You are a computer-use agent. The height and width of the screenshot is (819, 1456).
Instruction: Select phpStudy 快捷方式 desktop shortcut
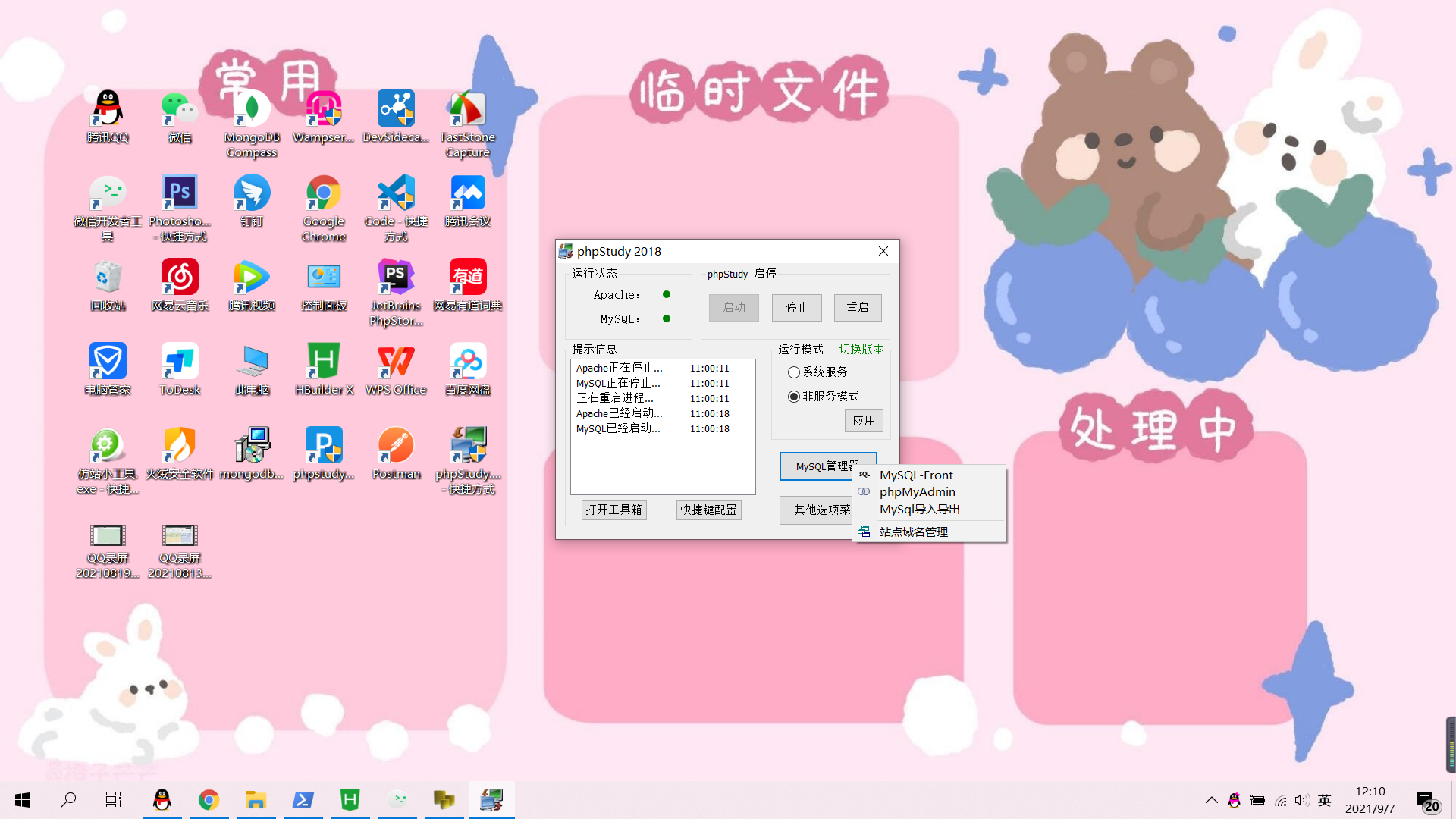click(x=468, y=461)
